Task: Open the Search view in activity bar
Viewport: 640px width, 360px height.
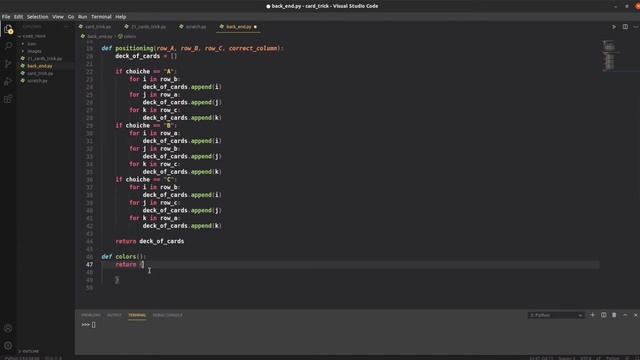Action: coord(8,46)
